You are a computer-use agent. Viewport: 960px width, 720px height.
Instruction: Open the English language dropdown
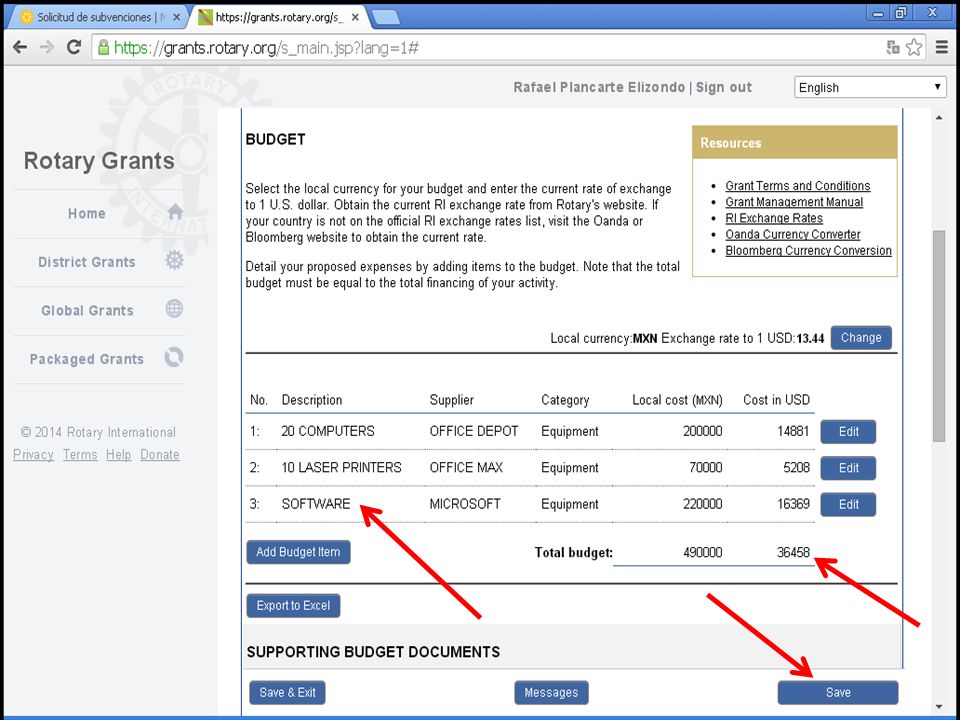[x=870, y=88]
